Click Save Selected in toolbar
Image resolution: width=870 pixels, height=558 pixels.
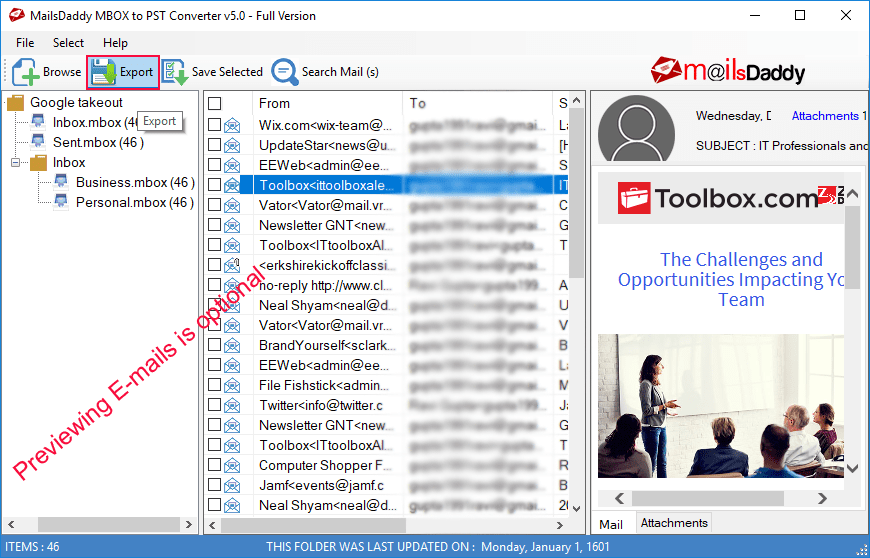pyautogui.click(x=213, y=72)
